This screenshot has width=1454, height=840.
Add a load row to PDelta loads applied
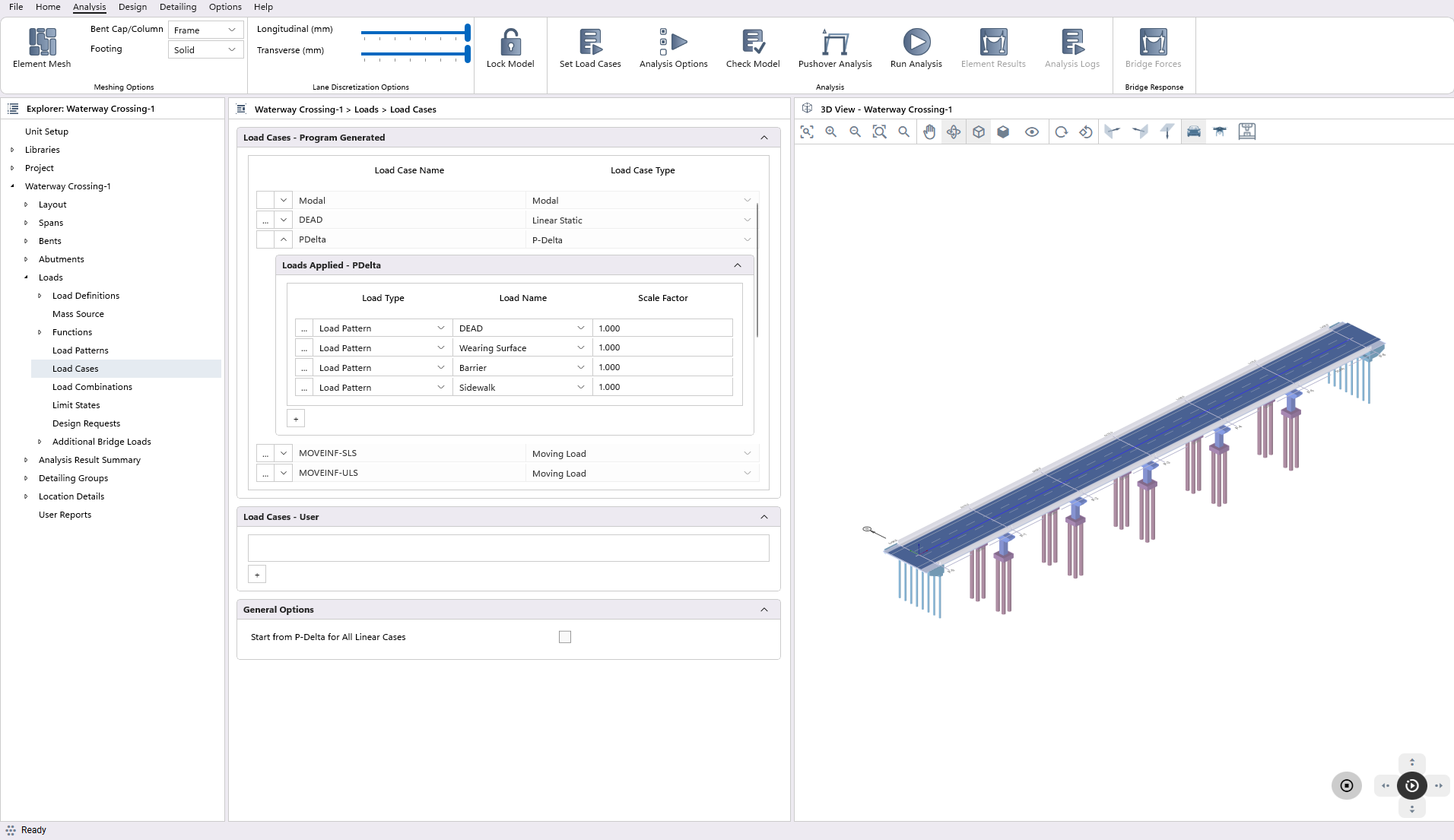point(296,419)
